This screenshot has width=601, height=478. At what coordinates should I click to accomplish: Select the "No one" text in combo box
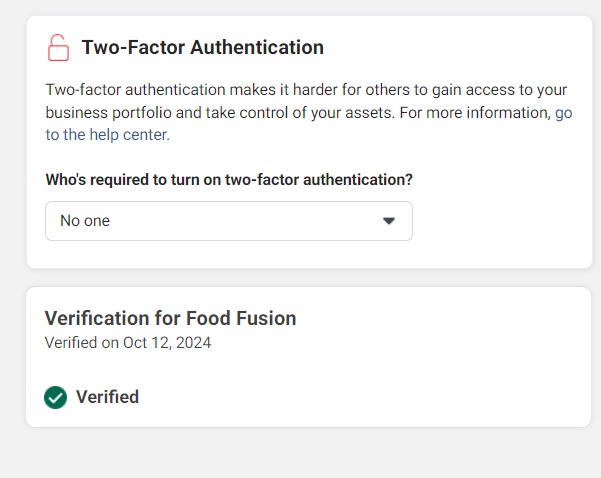[85, 221]
